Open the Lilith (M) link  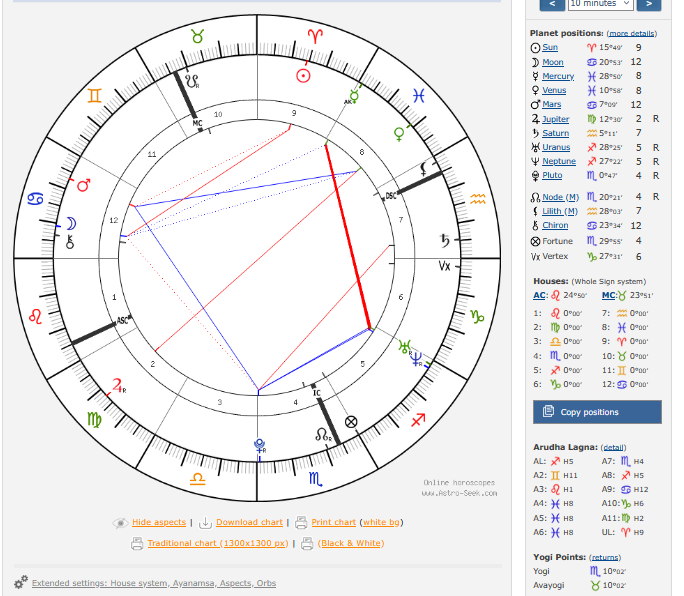[x=560, y=211]
